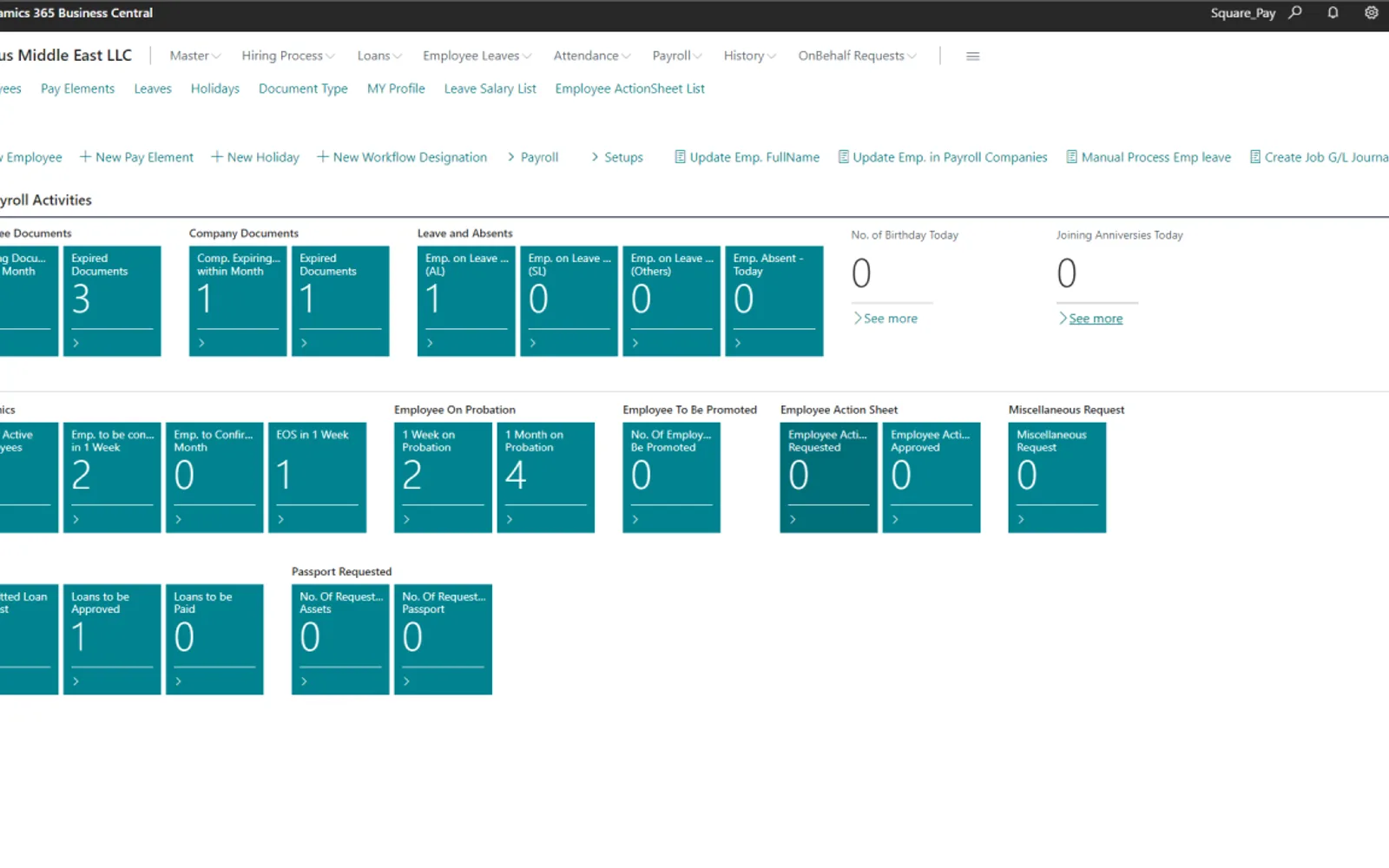Click the hamburger more-menu icon
This screenshot has width=1389, height=868.
tap(973, 56)
